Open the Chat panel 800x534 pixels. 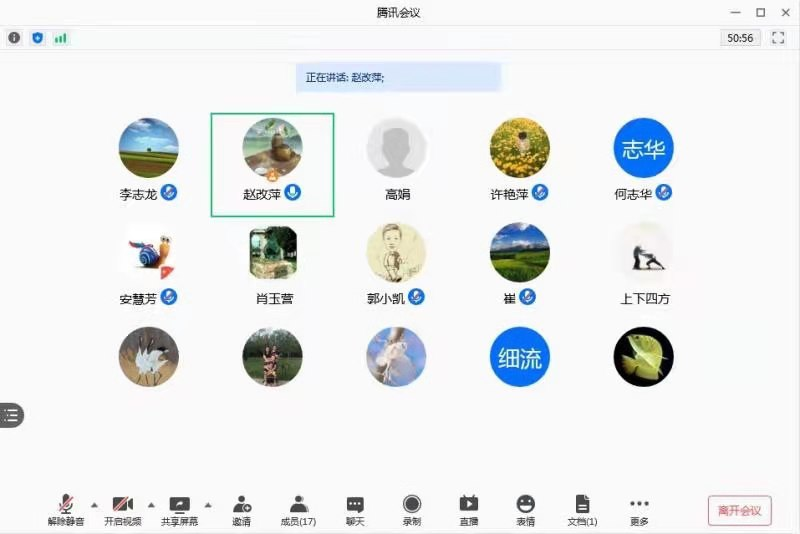point(355,509)
